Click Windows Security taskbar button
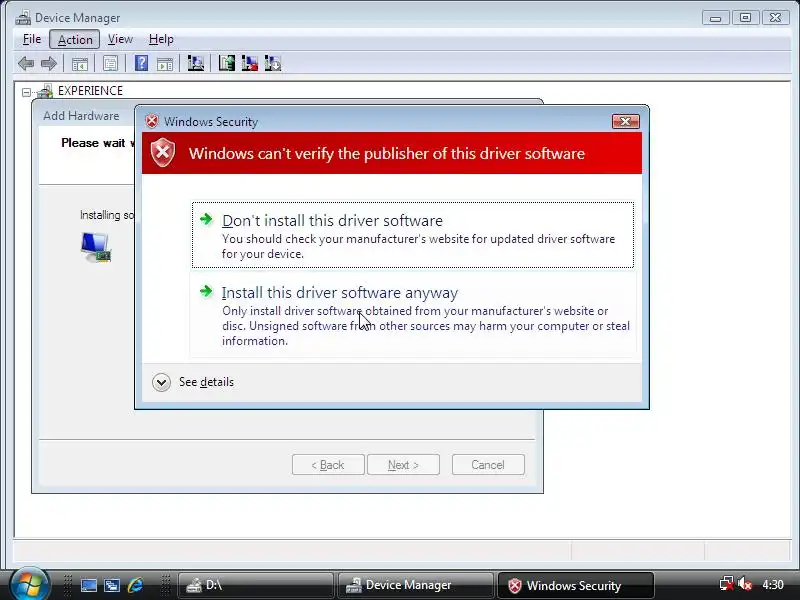The image size is (800, 600). point(575,585)
